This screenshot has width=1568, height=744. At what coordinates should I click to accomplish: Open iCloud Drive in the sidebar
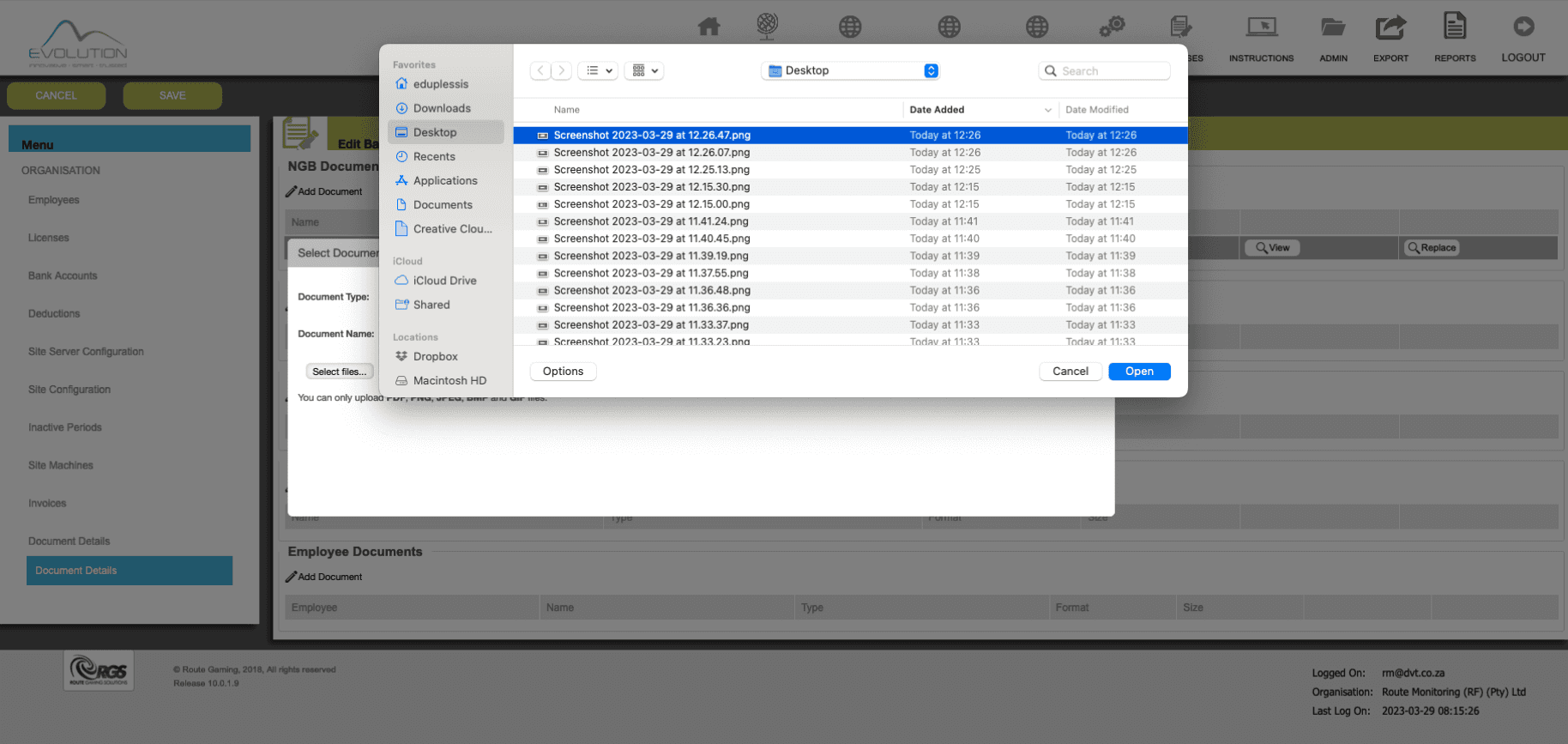[446, 281]
